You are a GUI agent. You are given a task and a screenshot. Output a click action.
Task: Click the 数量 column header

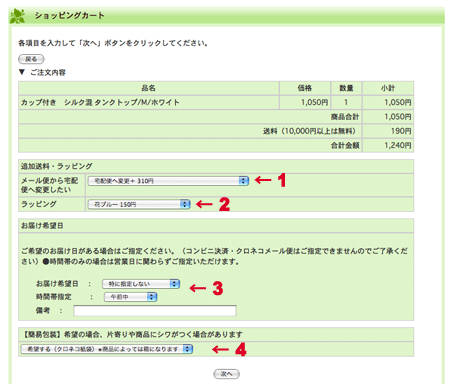(x=346, y=88)
